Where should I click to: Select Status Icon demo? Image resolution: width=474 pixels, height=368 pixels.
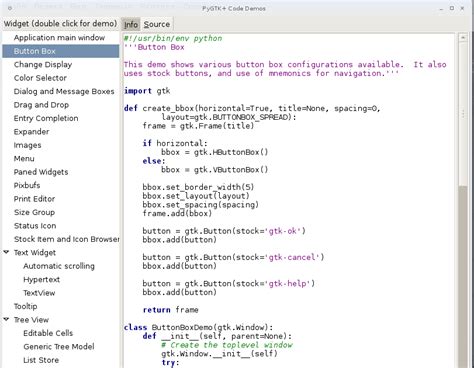(61, 226)
